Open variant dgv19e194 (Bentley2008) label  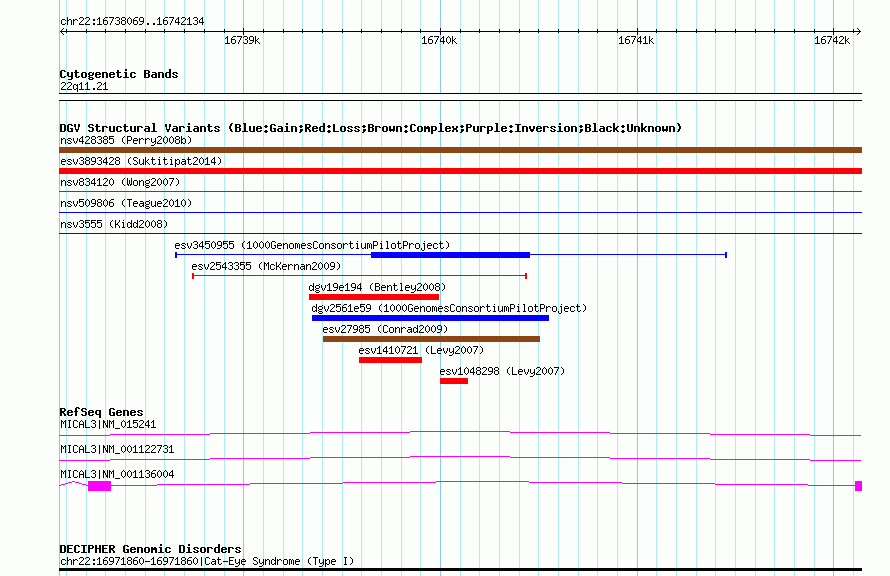tap(377, 287)
